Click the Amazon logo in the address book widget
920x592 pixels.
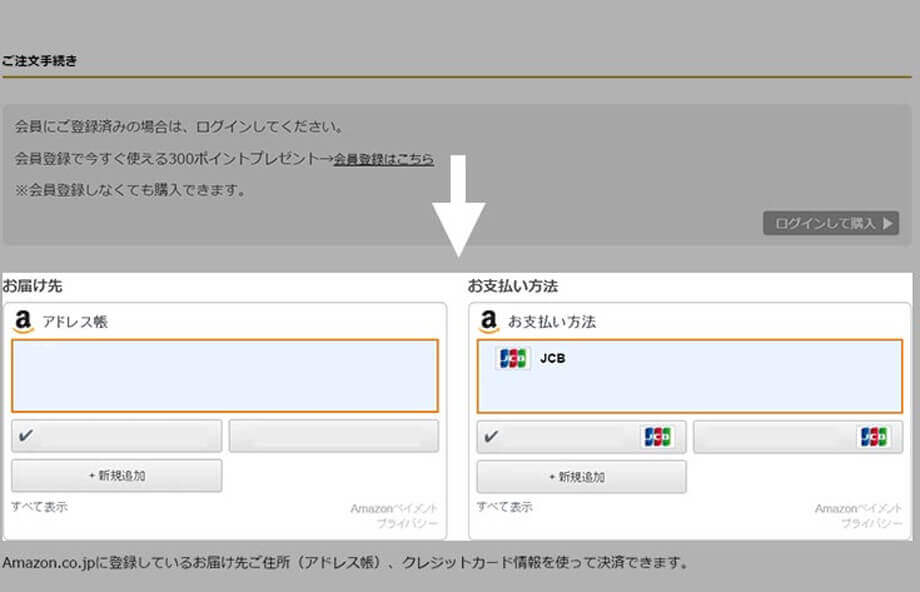pos(23,321)
